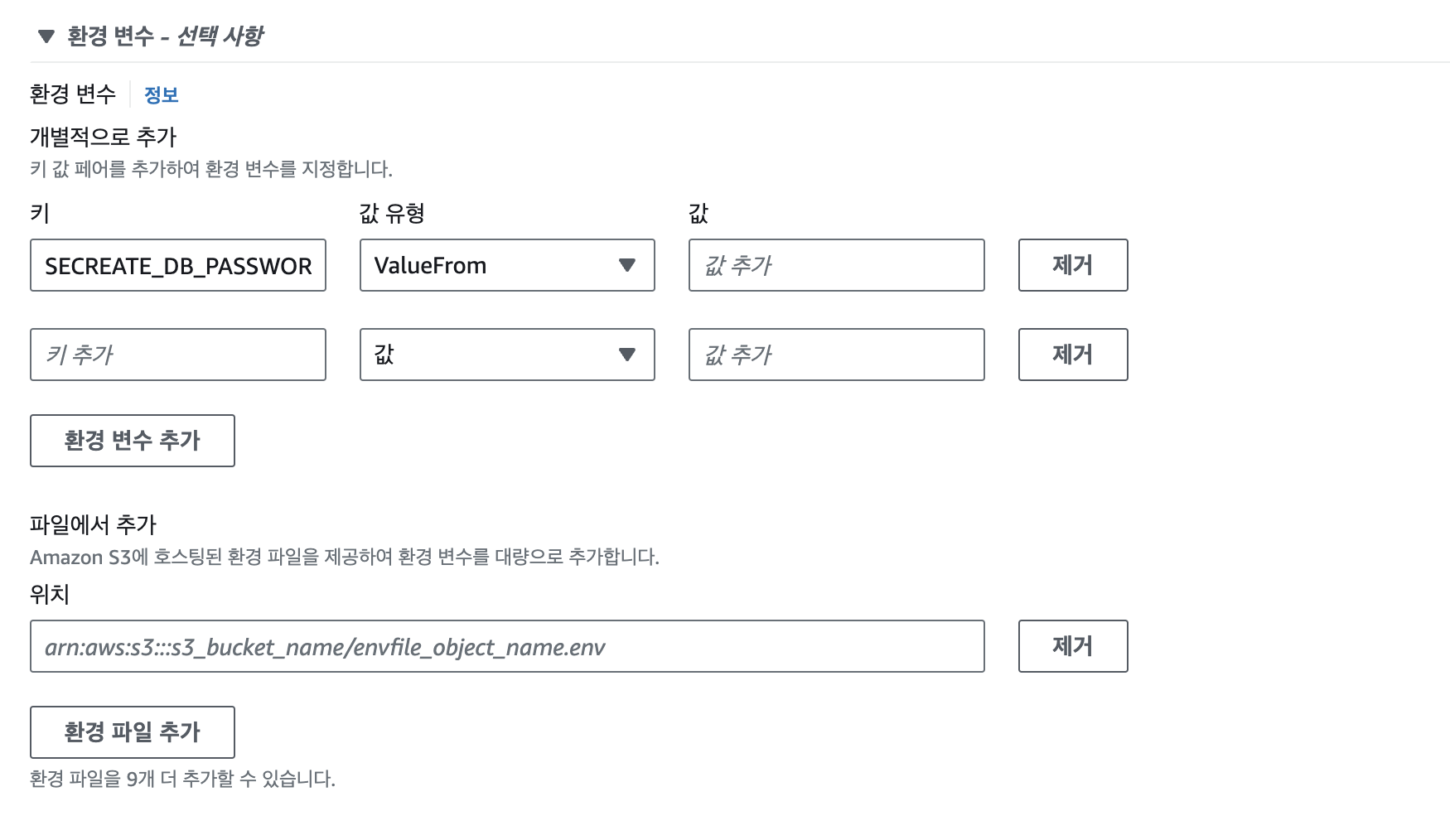This screenshot has width=1450, height=840.
Task: Click the SECREATE_DB_PASSWOR key field
Action: tap(177, 266)
